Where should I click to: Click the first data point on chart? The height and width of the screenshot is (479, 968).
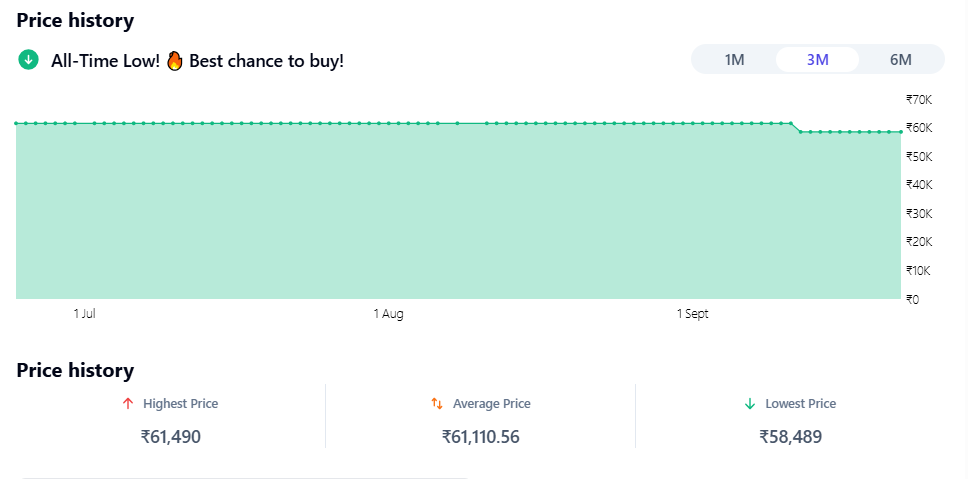point(17,123)
